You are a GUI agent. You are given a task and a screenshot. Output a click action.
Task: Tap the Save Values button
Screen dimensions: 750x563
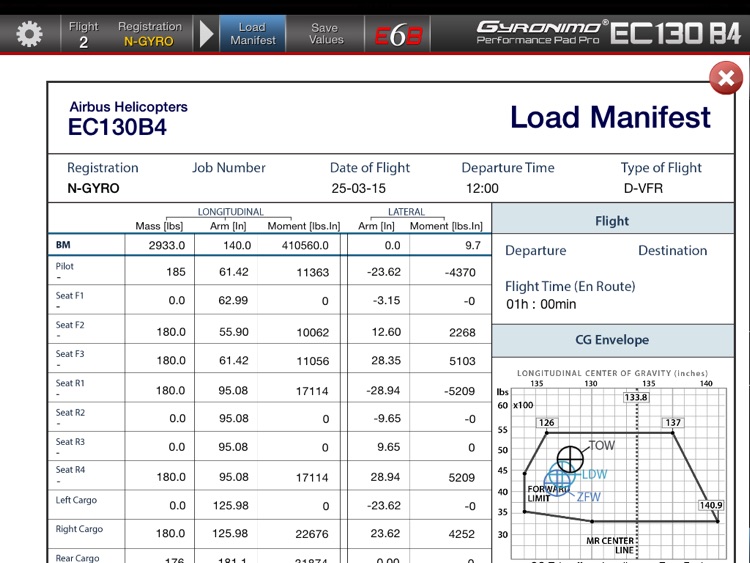(326, 33)
